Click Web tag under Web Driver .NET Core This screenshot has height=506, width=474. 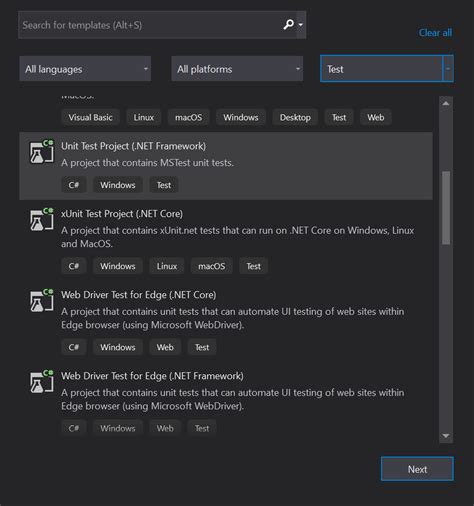165,347
